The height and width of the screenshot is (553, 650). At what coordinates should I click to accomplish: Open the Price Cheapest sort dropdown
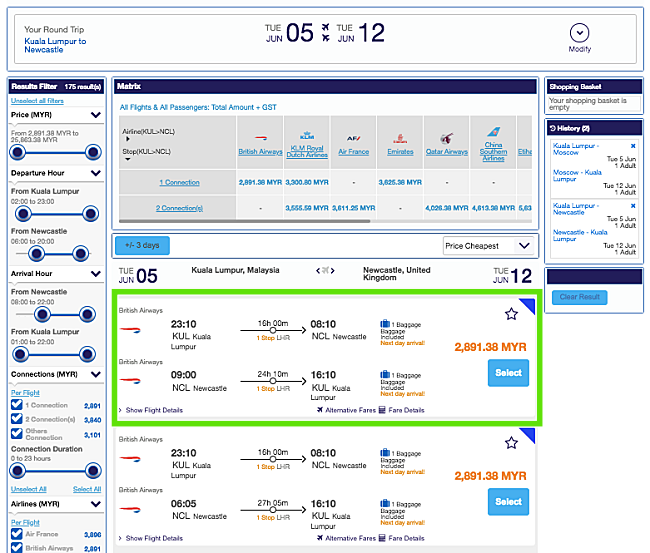click(489, 246)
